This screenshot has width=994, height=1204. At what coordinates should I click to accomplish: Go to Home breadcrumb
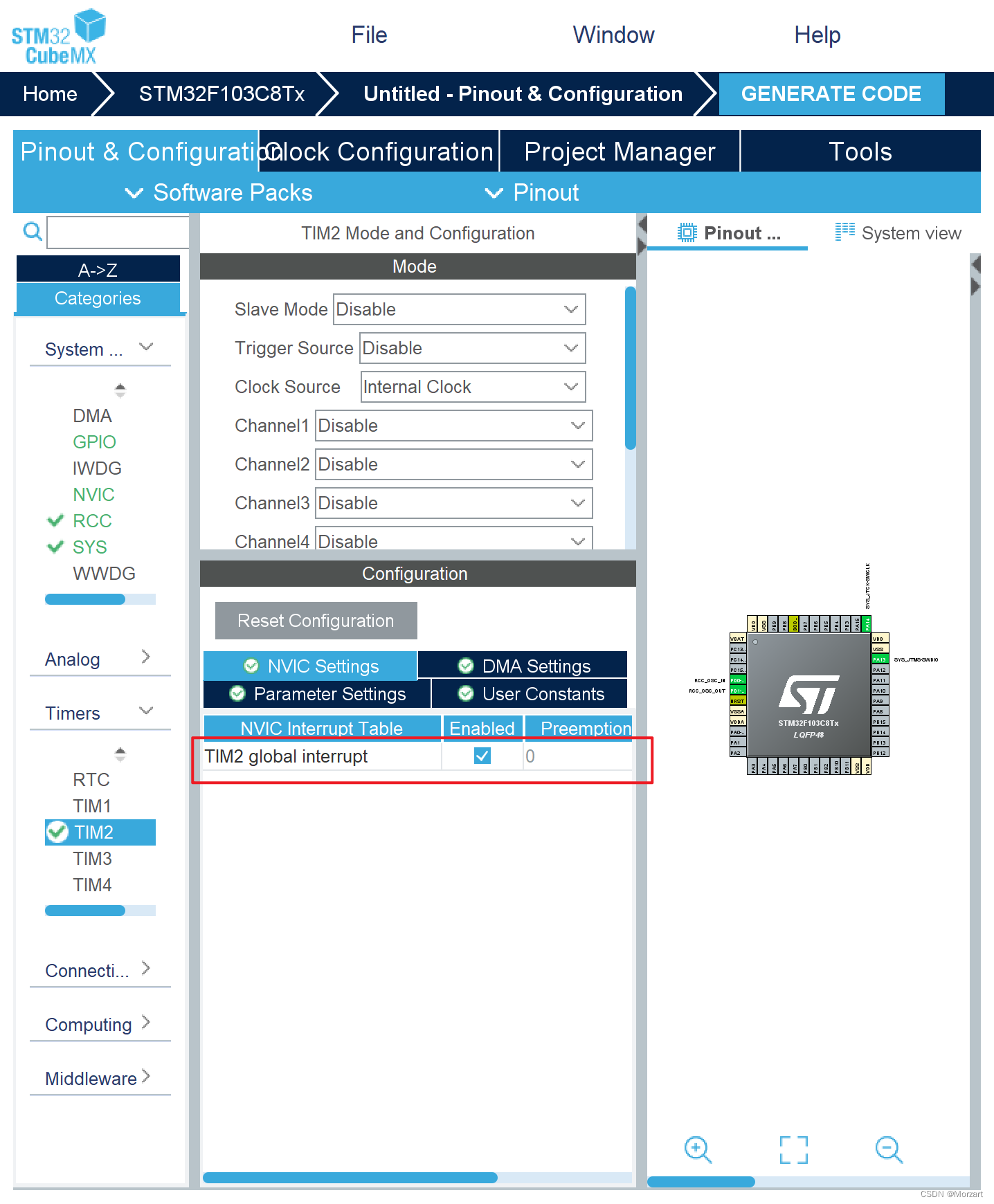coord(50,93)
